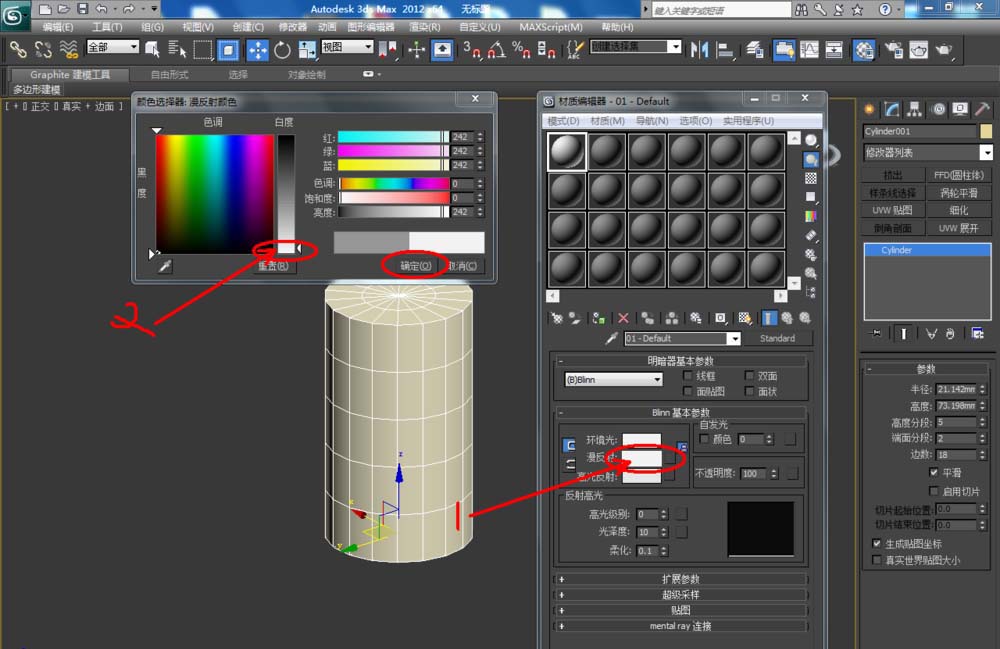Screen dimensions: 1000x649
Task: Expand the mental ray 连接 rollout
Action: 680,626
